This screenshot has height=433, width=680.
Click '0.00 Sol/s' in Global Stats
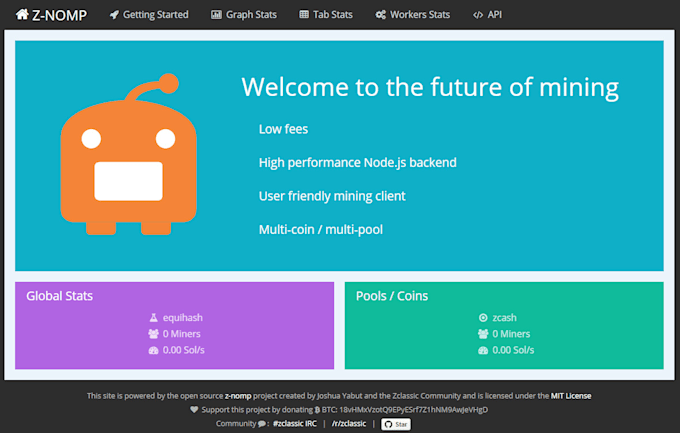tap(183, 350)
